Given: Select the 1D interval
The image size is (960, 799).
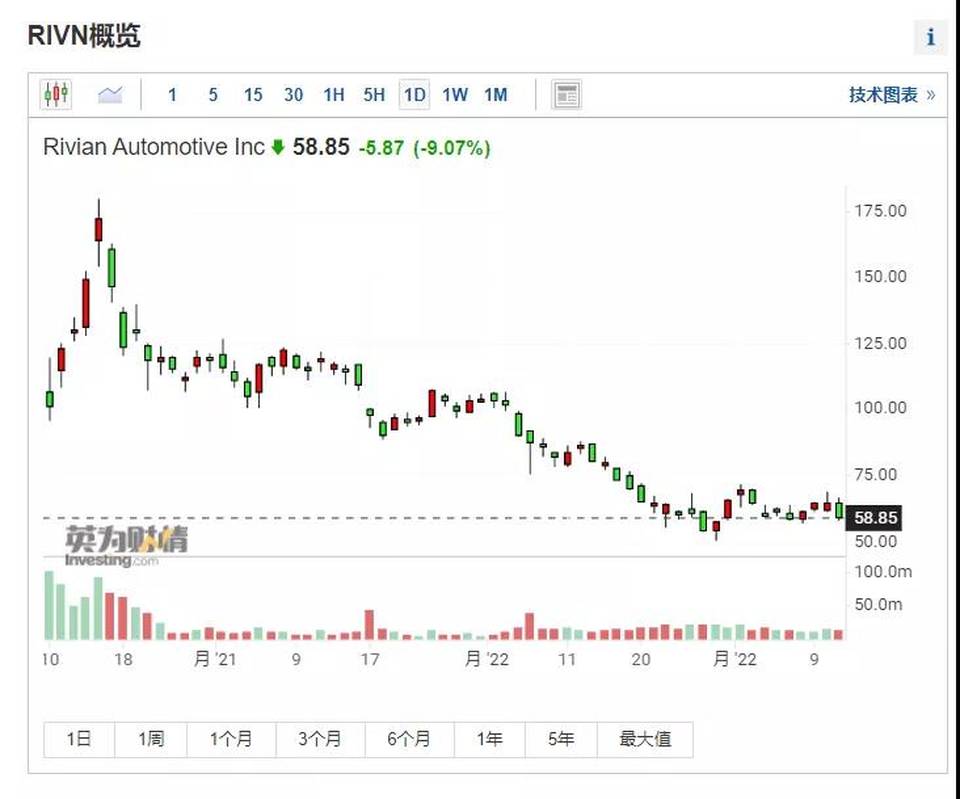Looking at the screenshot, I should (414, 95).
